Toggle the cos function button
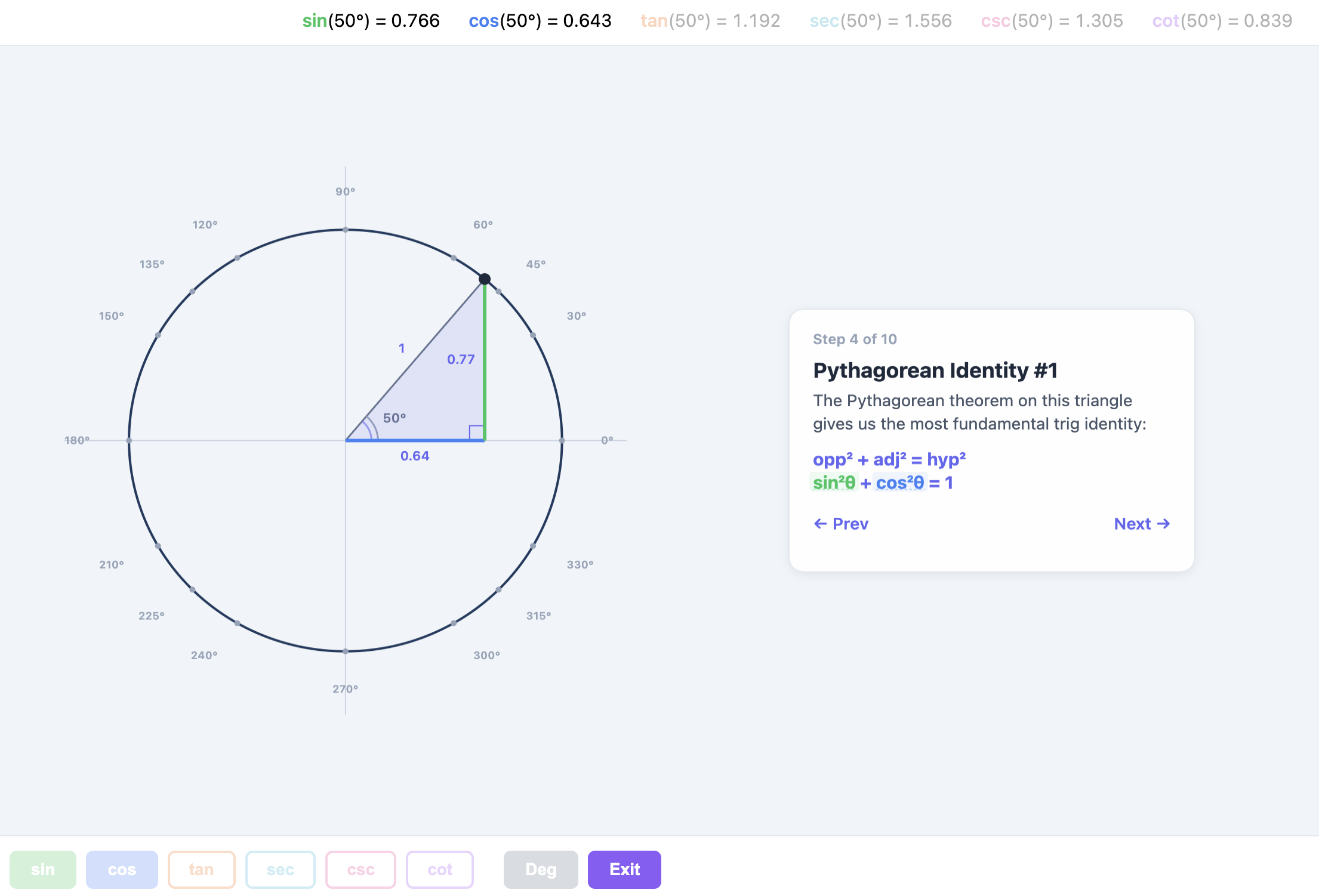 coord(122,869)
